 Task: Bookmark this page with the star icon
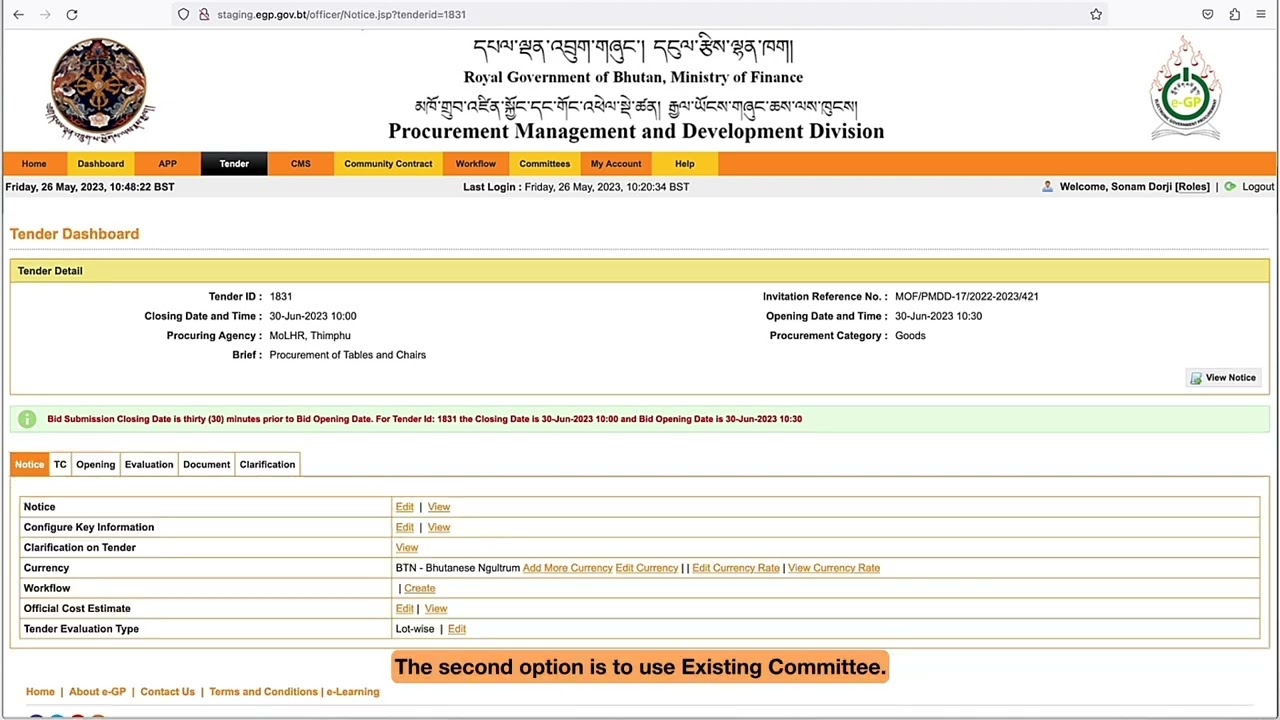click(x=1096, y=14)
